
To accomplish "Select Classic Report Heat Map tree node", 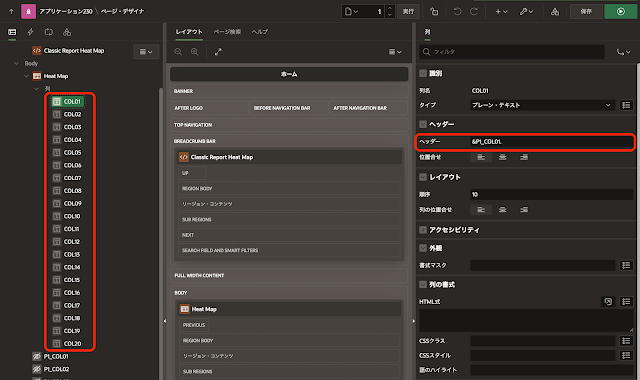I will tap(74, 51).
